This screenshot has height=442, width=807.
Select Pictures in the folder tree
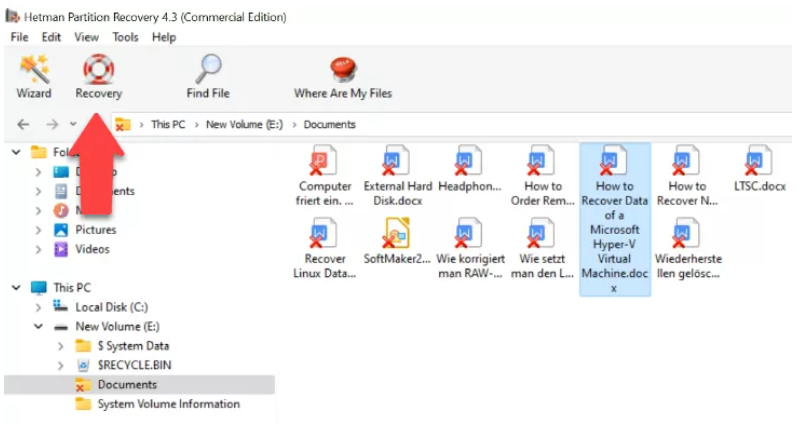coord(96,230)
